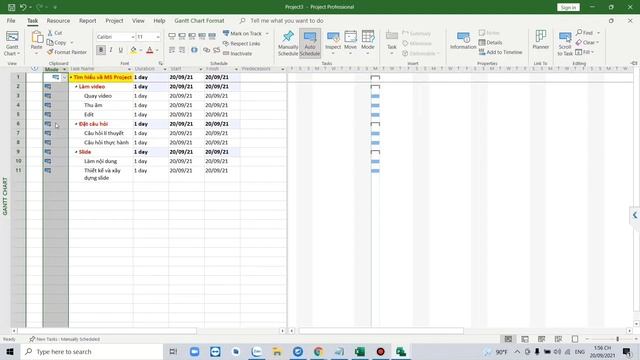This screenshot has height=360, width=640.
Task: Click the Outdent Task icon
Action: pos(172,50)
